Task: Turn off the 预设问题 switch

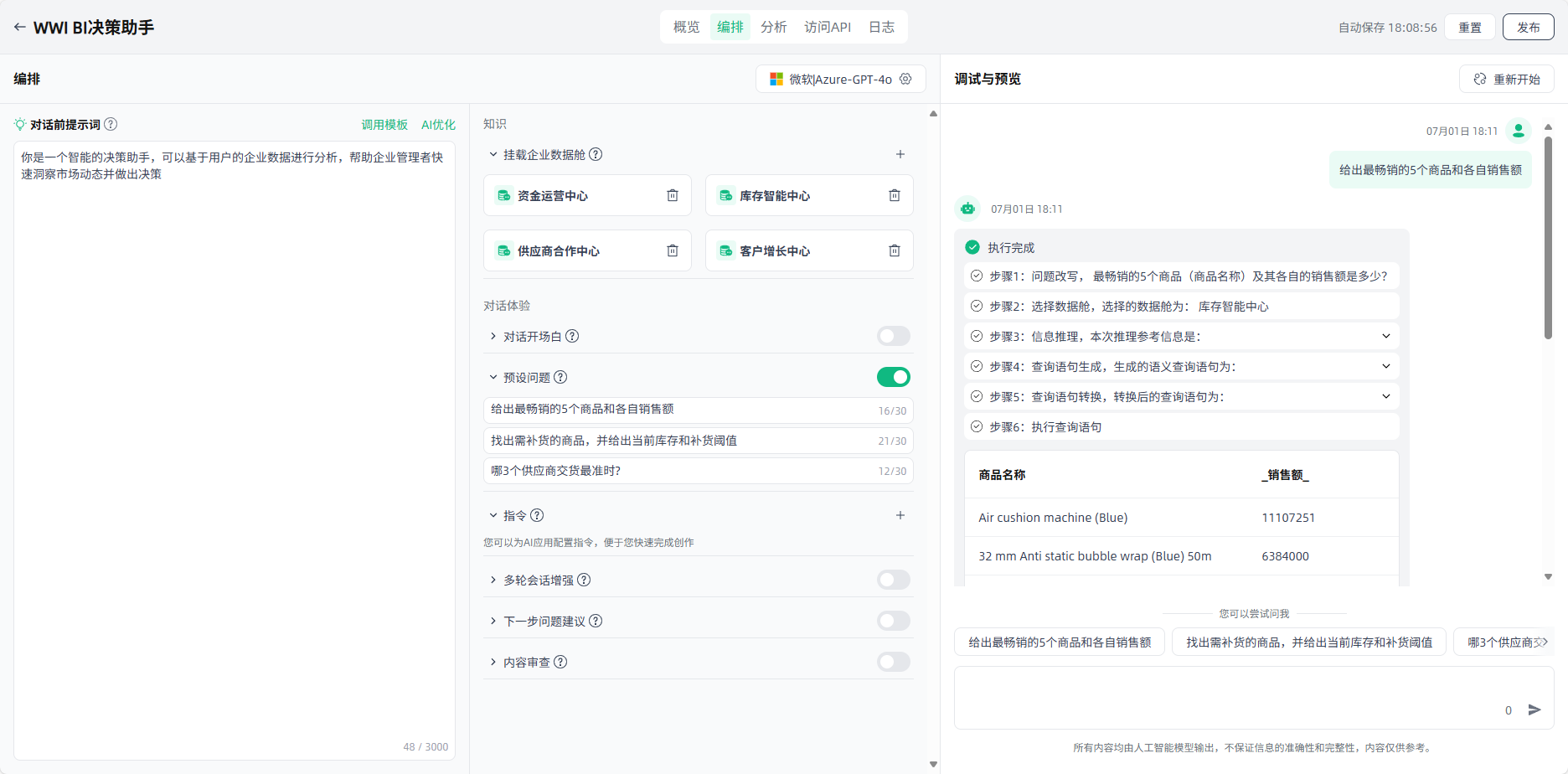Action: click(x=893, y=377)
